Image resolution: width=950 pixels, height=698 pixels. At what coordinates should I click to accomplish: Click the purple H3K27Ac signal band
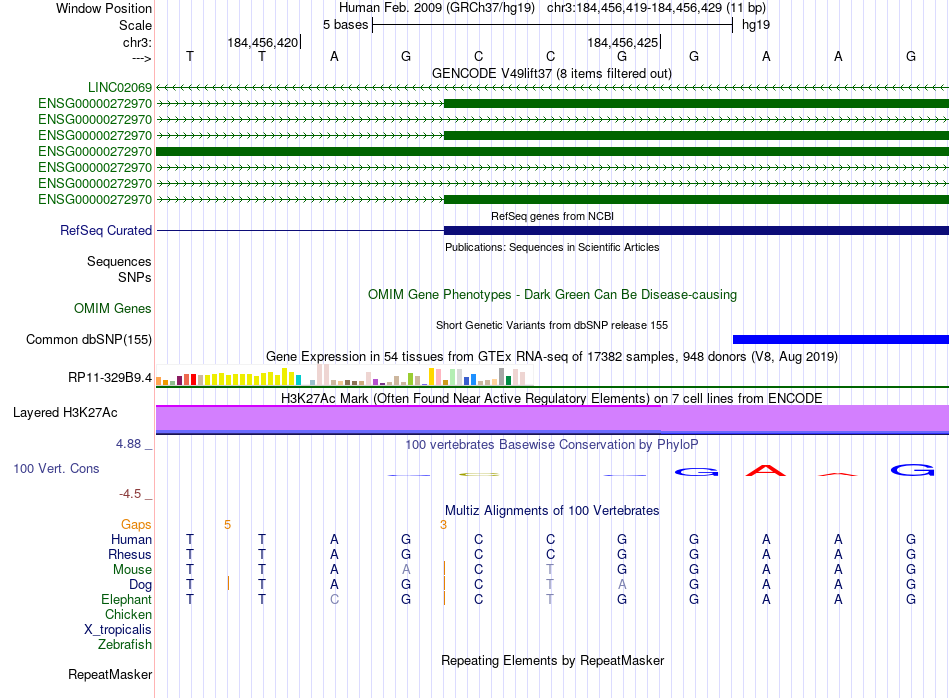pos(552,419)
